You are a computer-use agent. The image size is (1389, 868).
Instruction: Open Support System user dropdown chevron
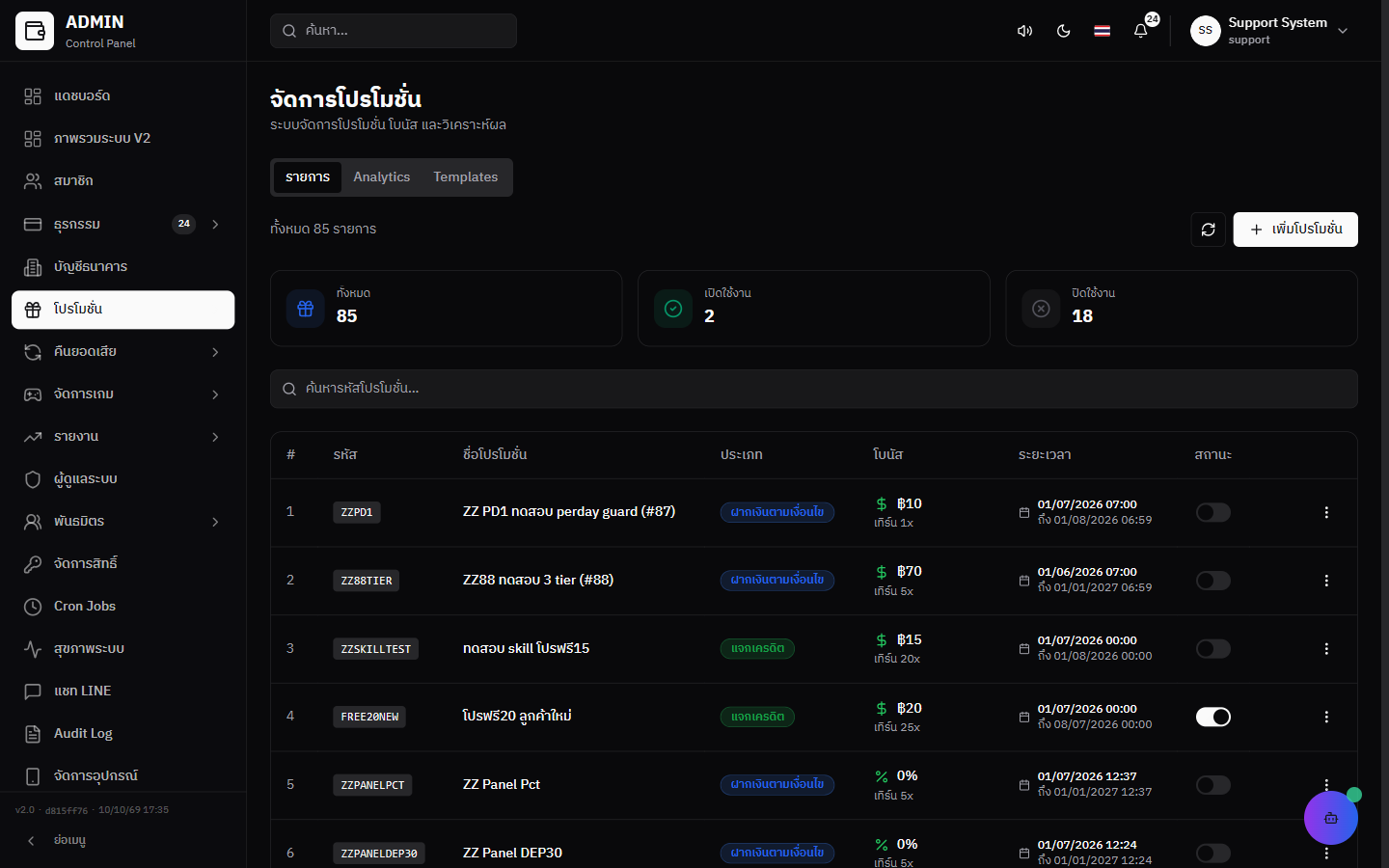pyautogui.click(x=1343, y=31)
